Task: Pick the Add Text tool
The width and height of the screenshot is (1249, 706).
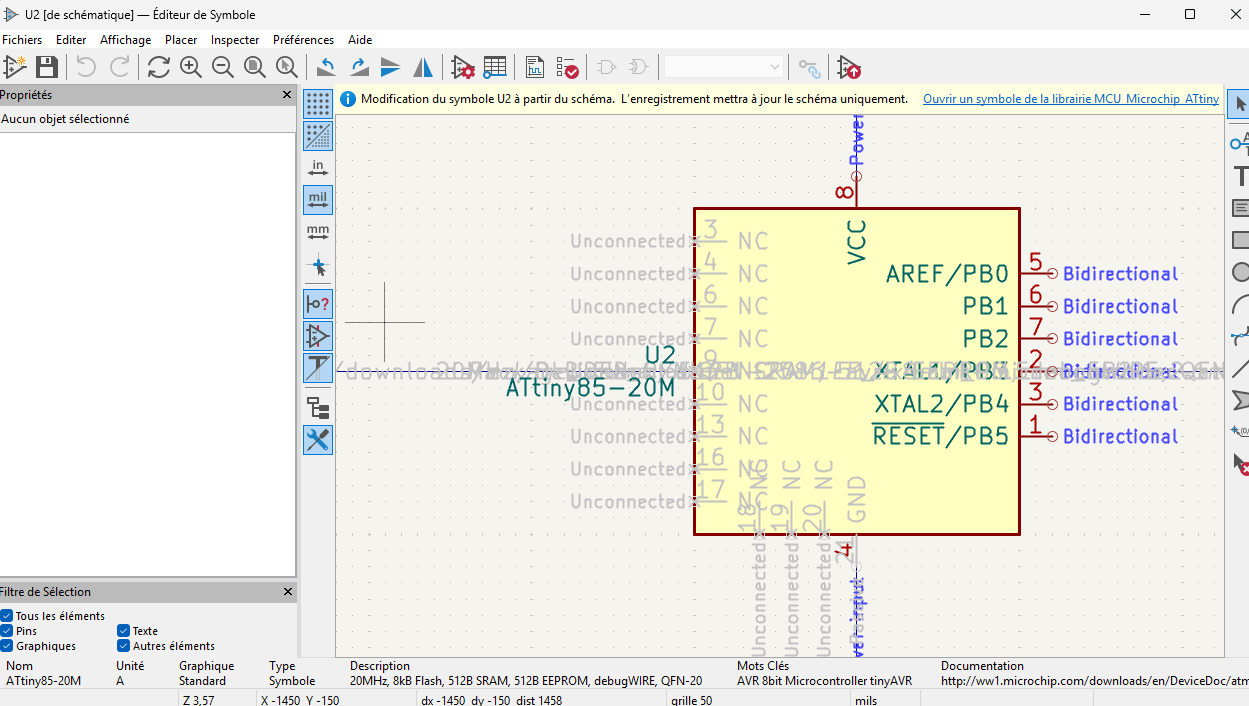Action: (1240, 177)
